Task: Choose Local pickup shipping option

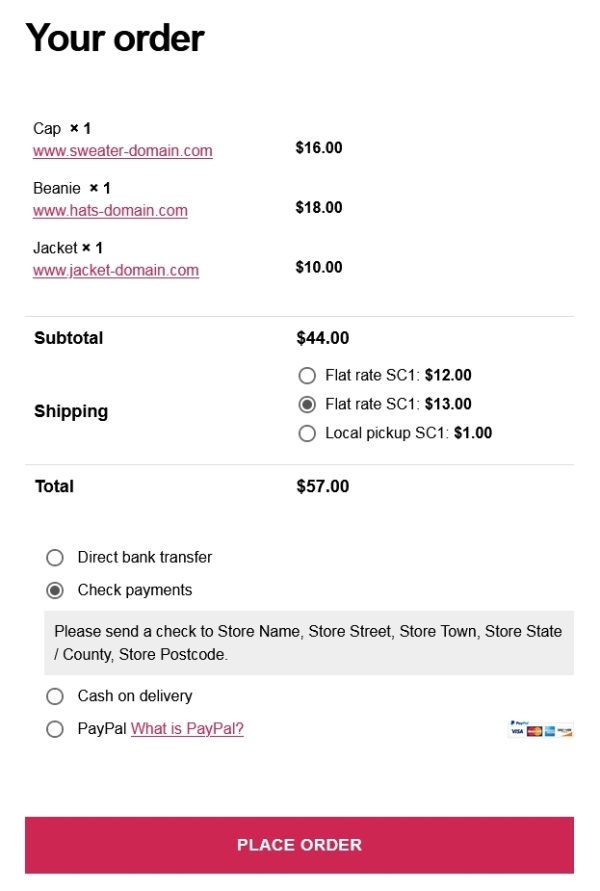Action: click(307, 434)
